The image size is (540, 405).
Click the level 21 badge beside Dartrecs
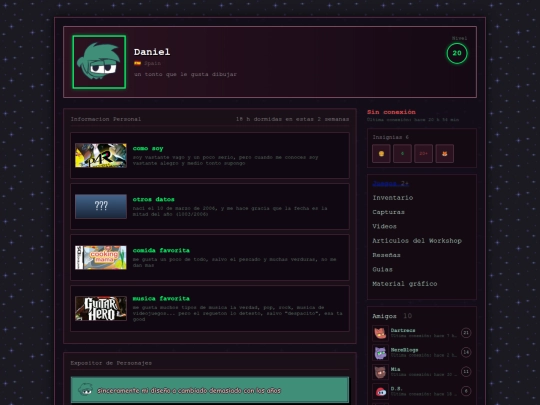466,333
